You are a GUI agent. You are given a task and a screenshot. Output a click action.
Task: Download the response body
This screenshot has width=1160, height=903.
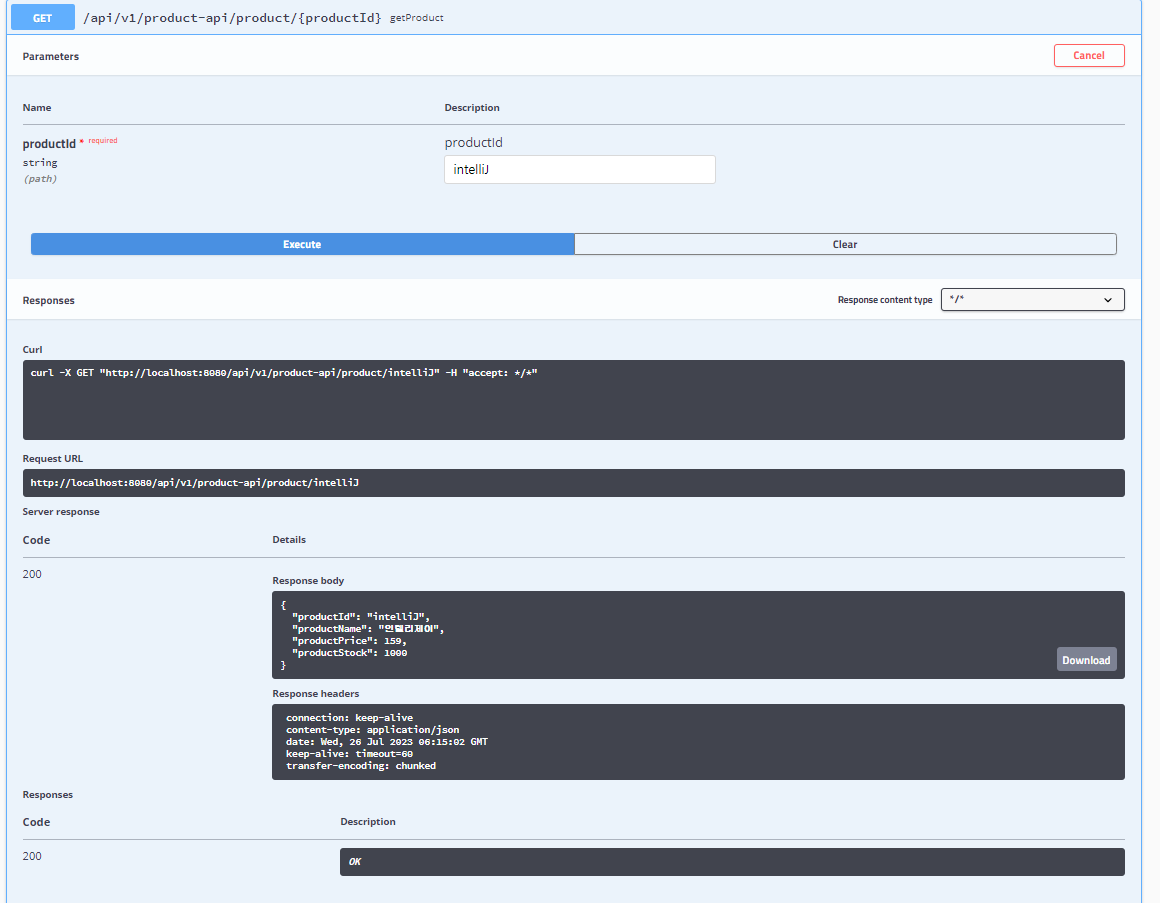pyautogui.click(x=1086, y=660)
